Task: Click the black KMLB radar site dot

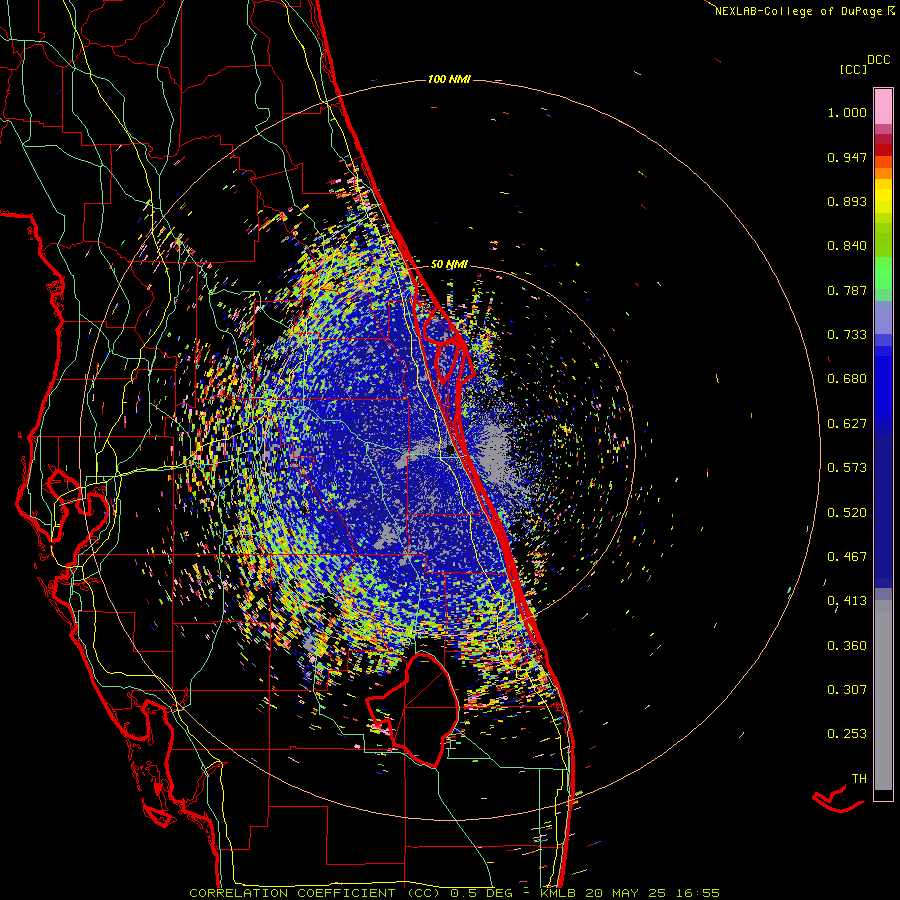Action: point(451,451)
